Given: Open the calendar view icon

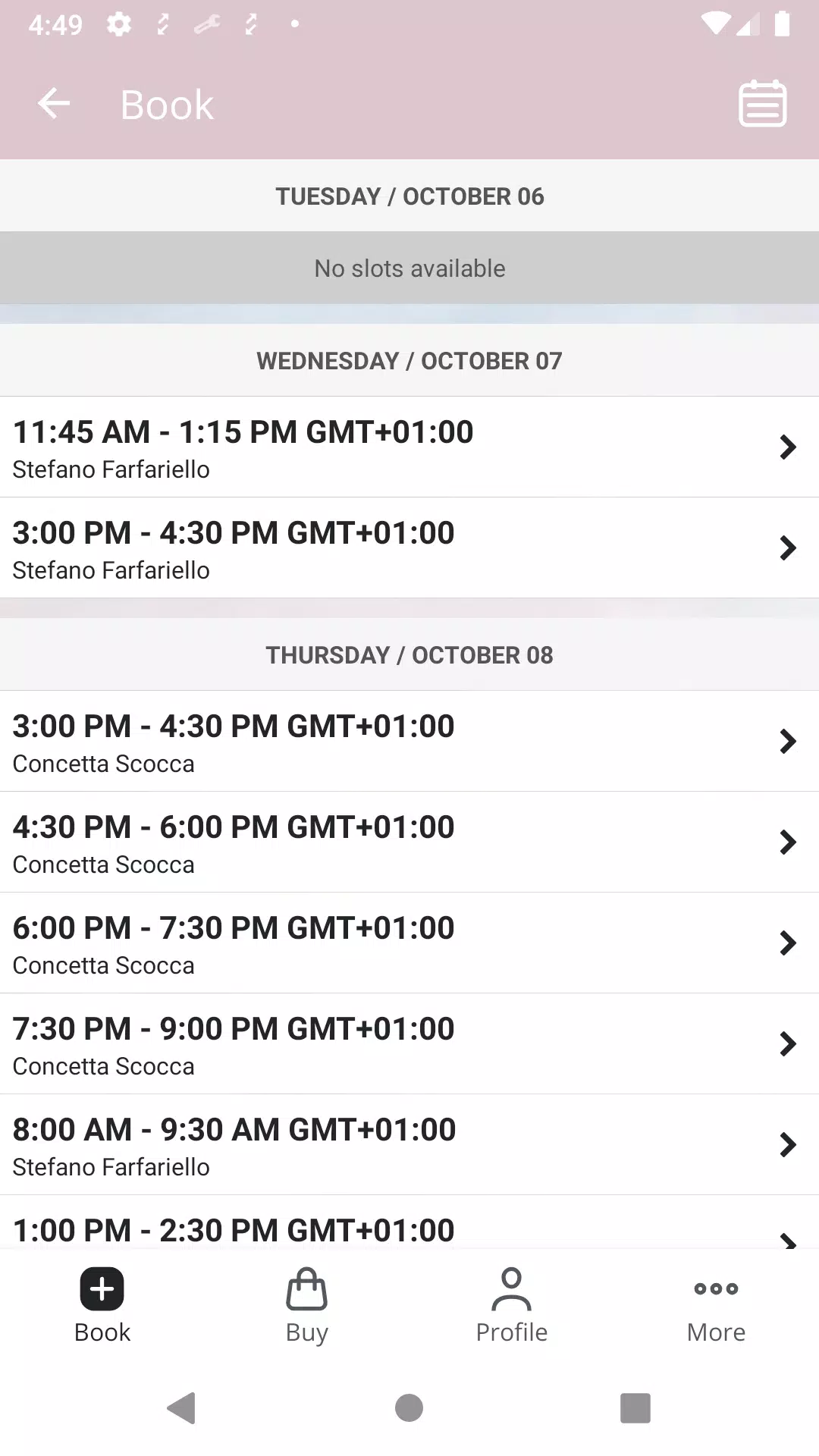Looking at the screenshot, I should click(x=762, y=104).
